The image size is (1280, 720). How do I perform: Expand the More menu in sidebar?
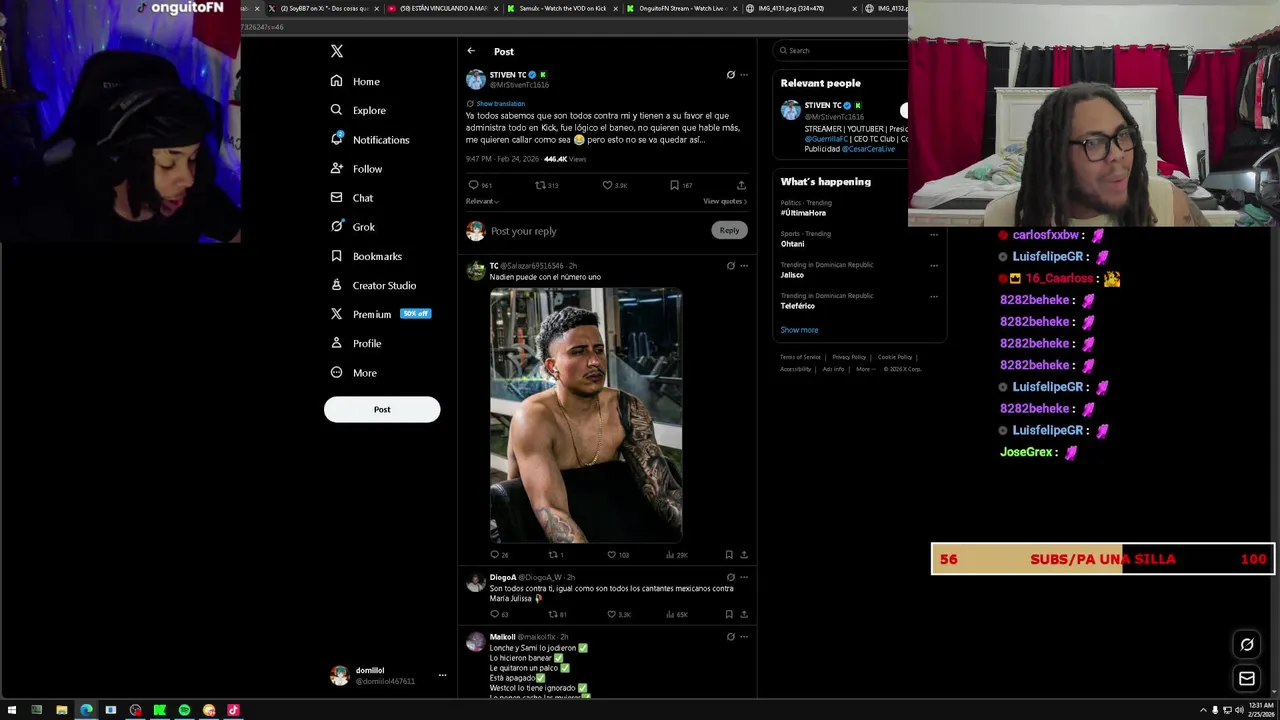pos(353,372)
